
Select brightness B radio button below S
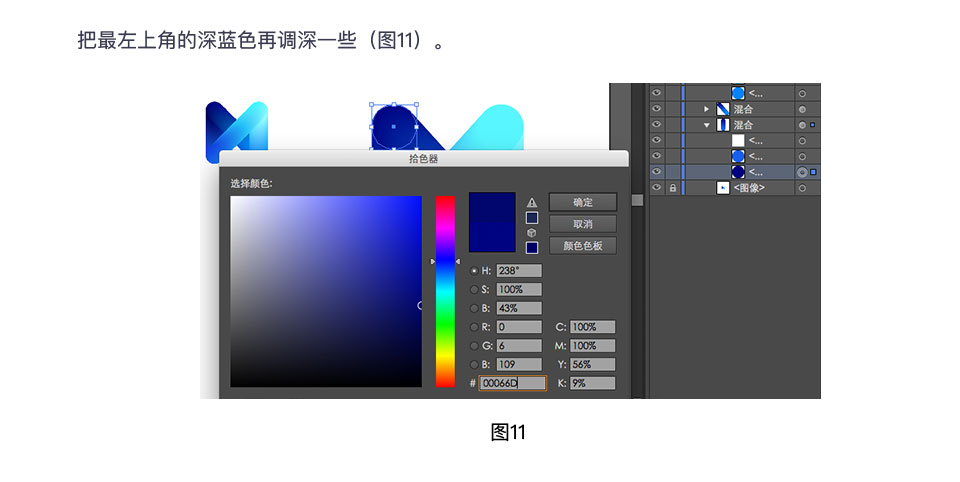[474, 308]
